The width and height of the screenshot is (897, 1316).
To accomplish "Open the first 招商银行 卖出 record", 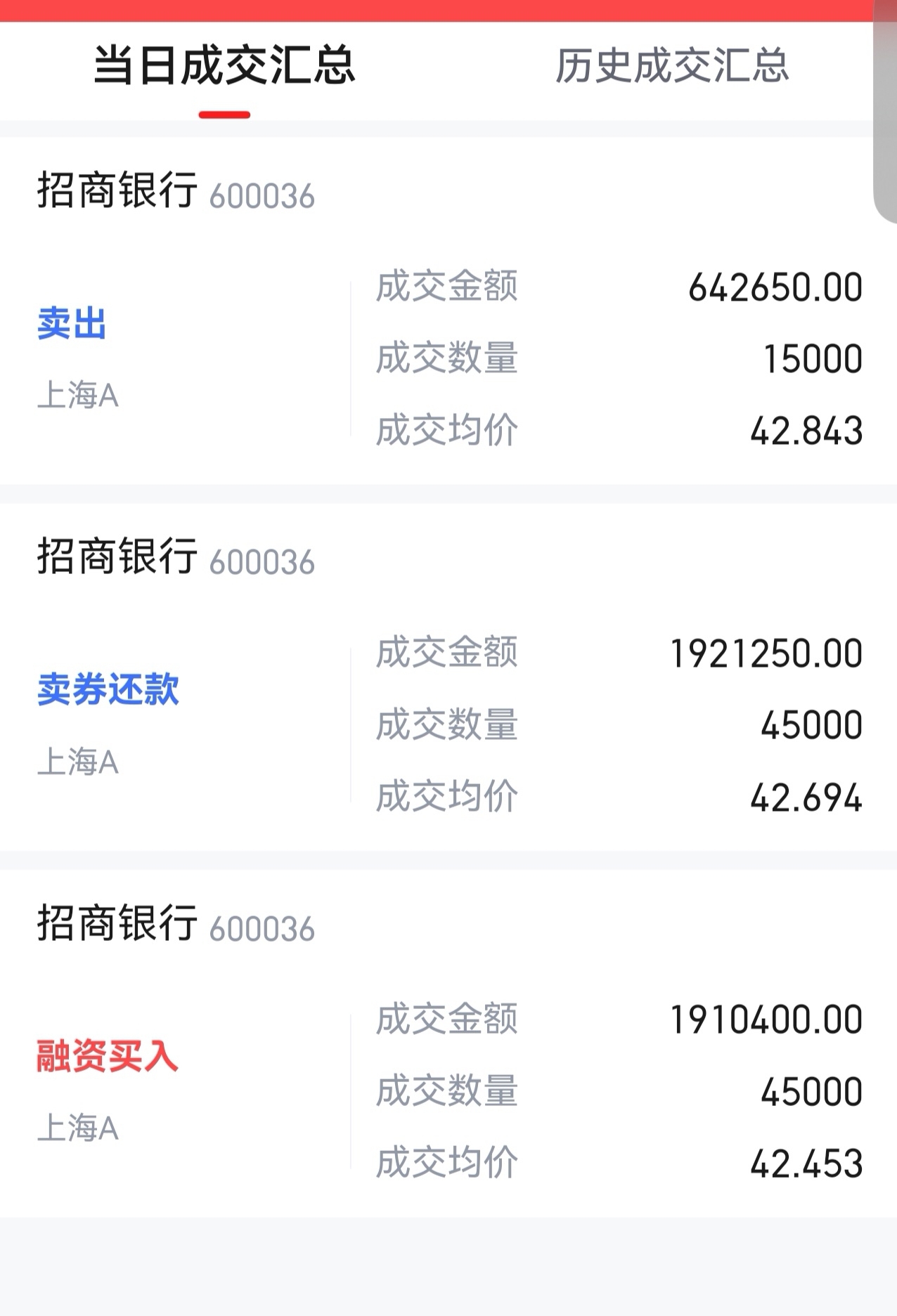I will coord(448,311).
